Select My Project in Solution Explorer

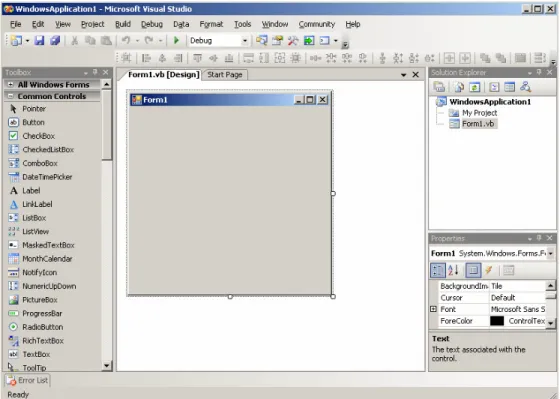coord(479,113)
